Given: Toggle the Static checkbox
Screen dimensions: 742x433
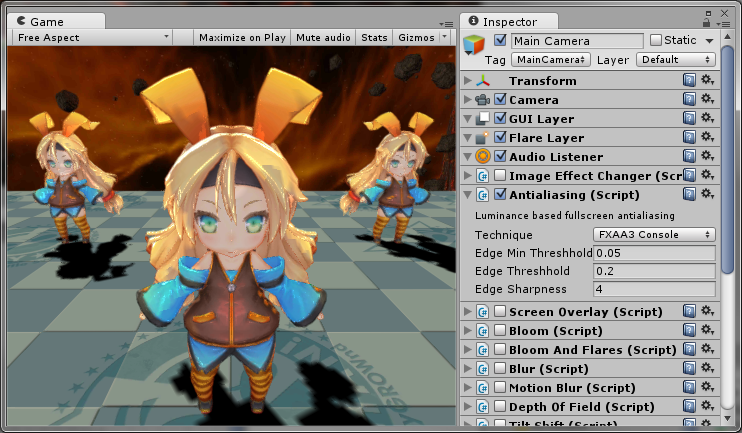Looking at the screenshot, I should (x=655, y=40).
